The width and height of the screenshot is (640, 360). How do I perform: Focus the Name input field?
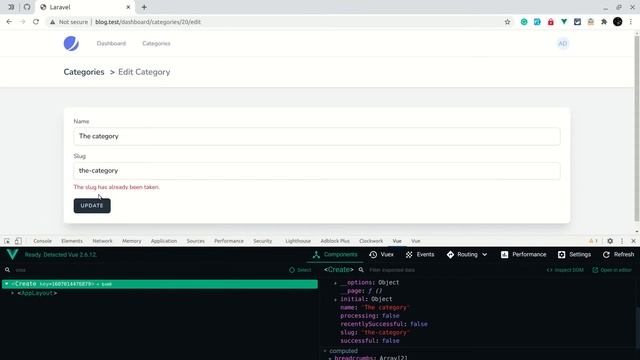(317, 136)
